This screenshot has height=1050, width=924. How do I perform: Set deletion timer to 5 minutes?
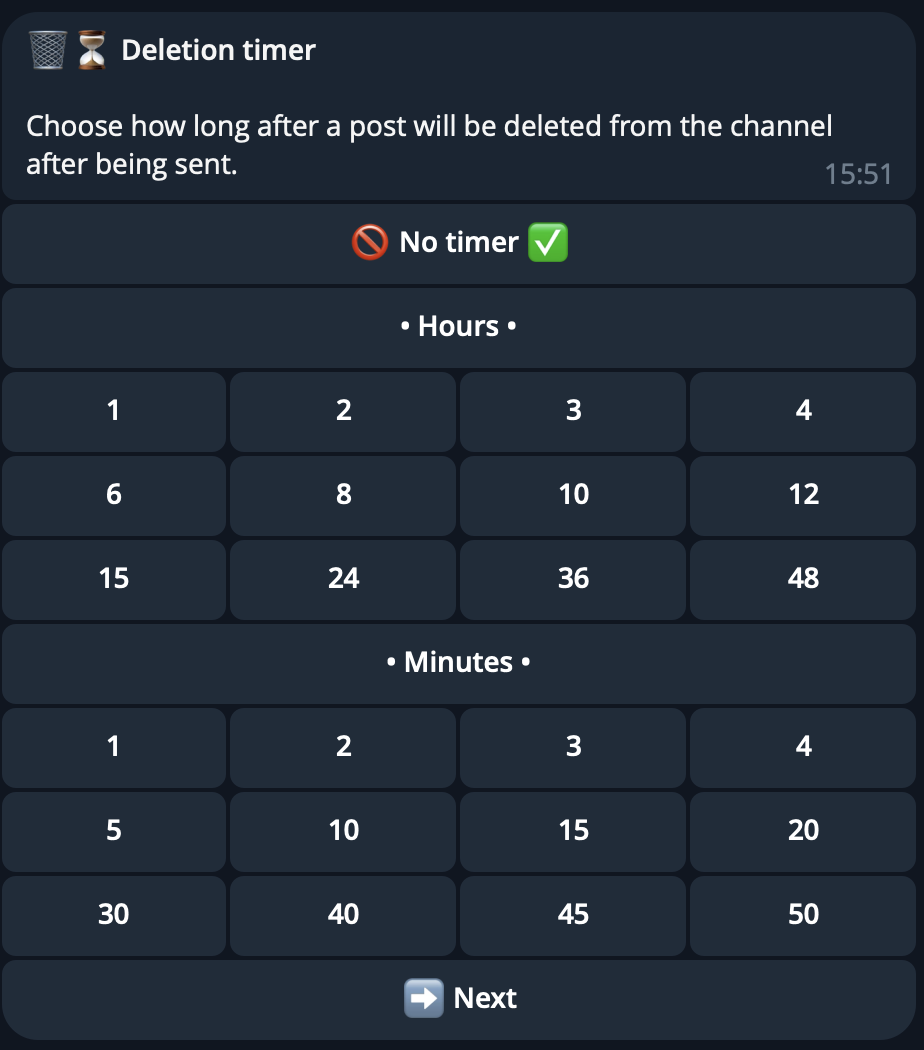click(x=114, y=831)
